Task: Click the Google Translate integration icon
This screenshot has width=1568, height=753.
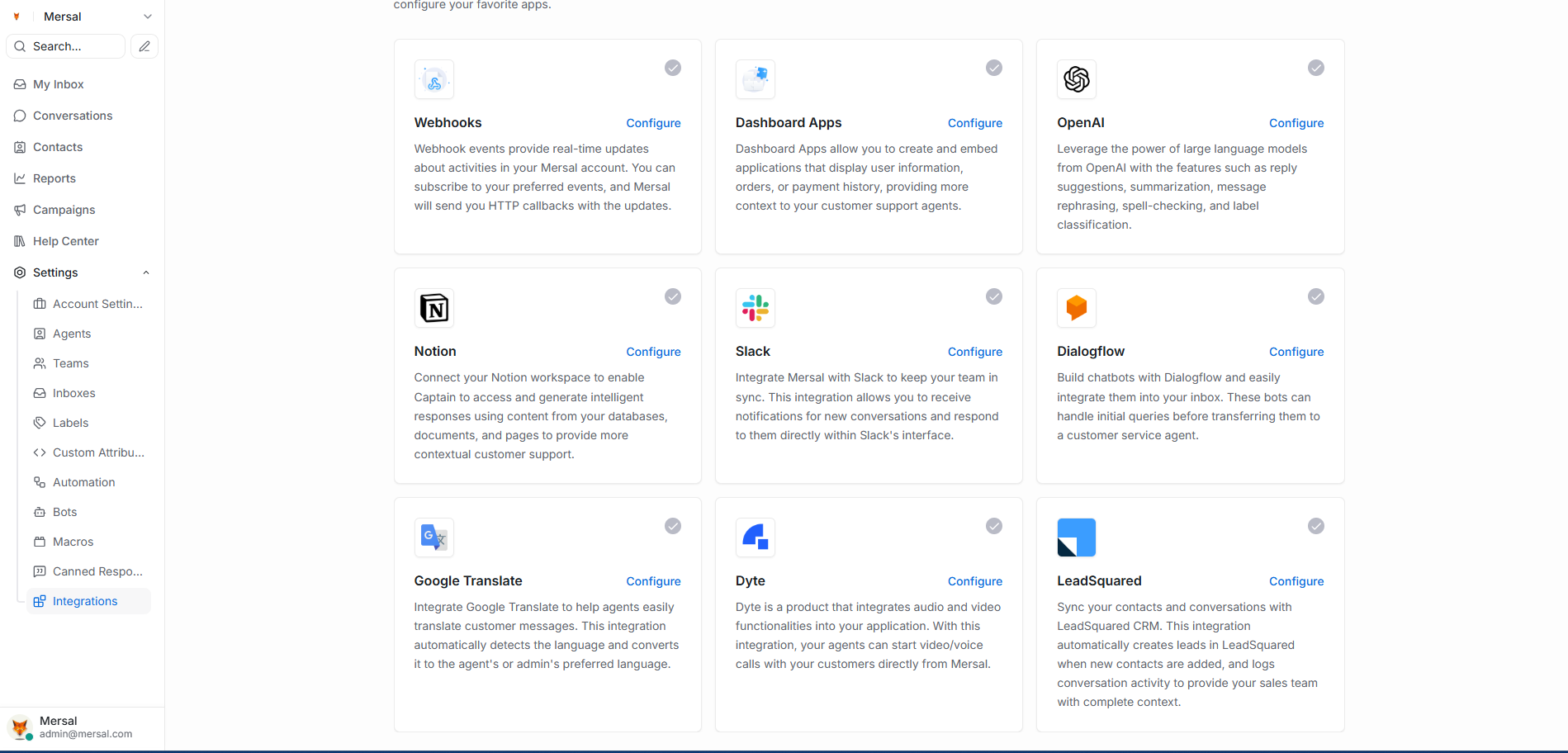Action: click(x=433, y=537)
